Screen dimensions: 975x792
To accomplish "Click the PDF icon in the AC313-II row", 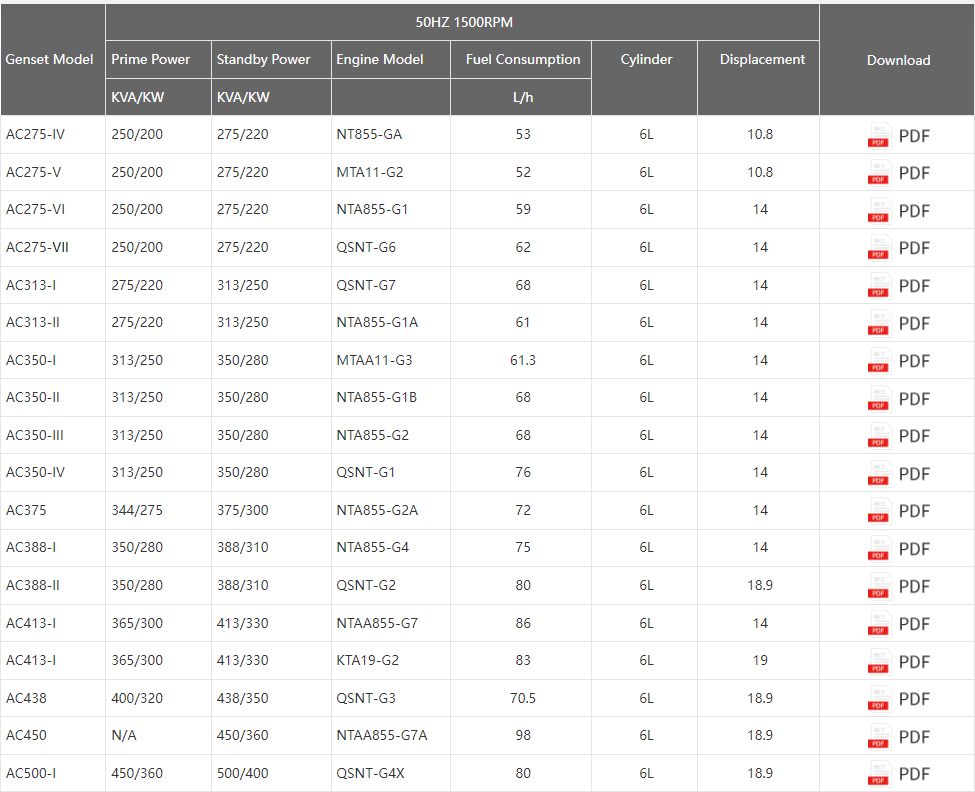I will (x=879, y=323).
